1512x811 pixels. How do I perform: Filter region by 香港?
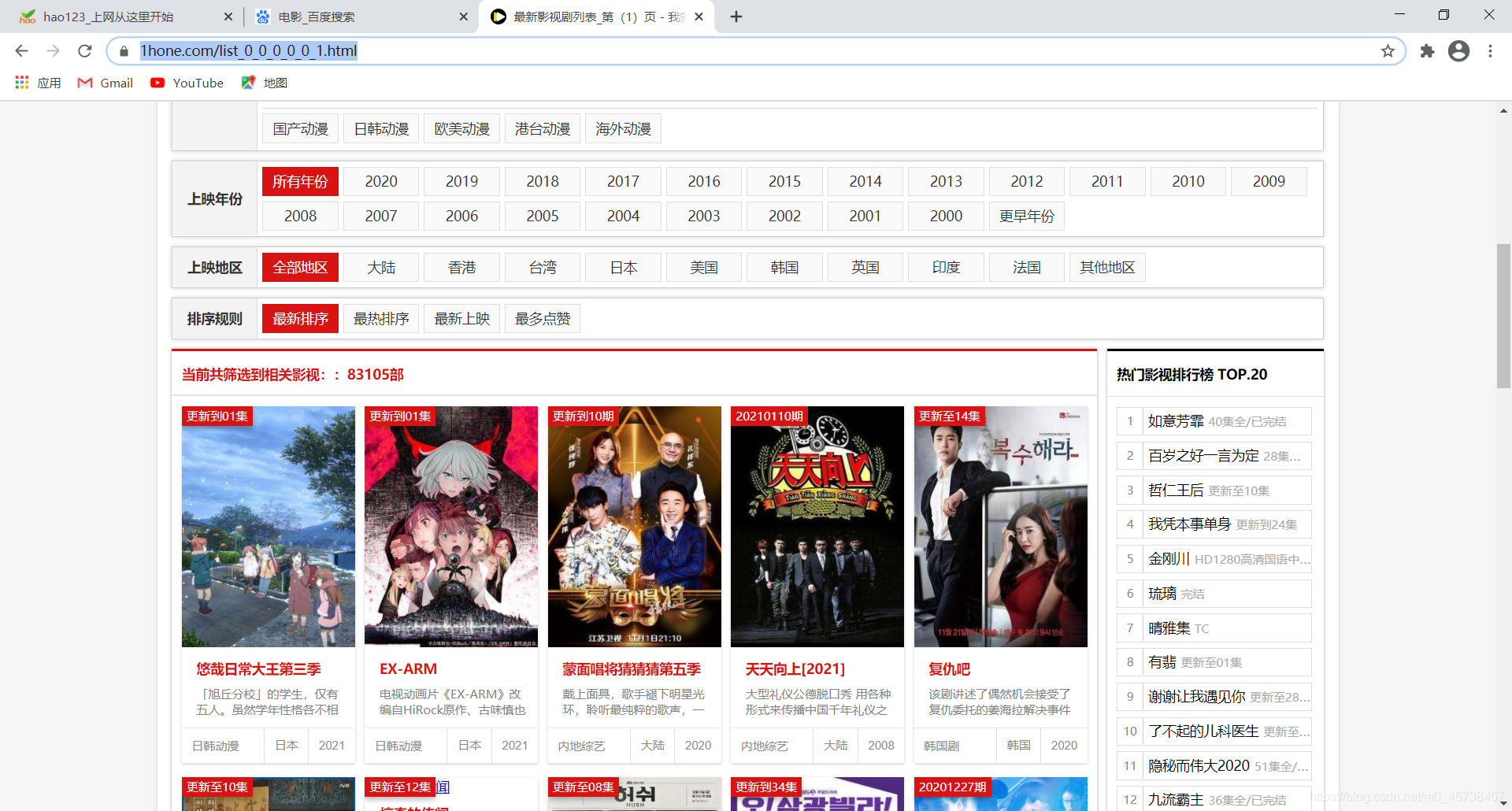[461, 268]
